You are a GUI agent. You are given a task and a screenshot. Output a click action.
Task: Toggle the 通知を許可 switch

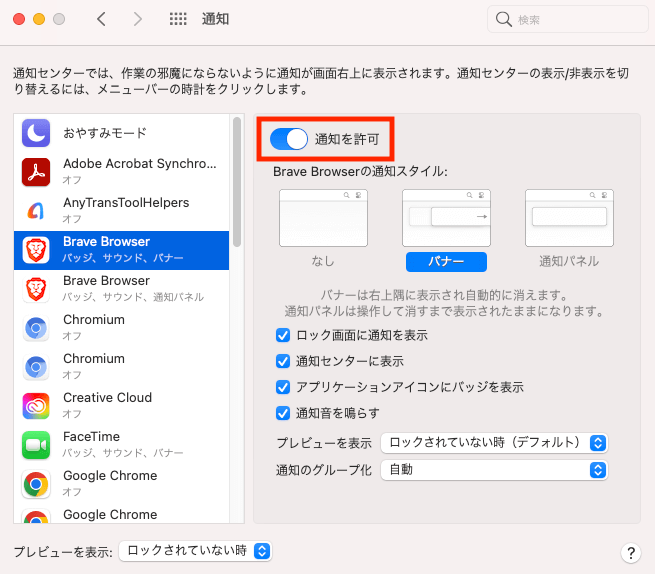point(289,139)
